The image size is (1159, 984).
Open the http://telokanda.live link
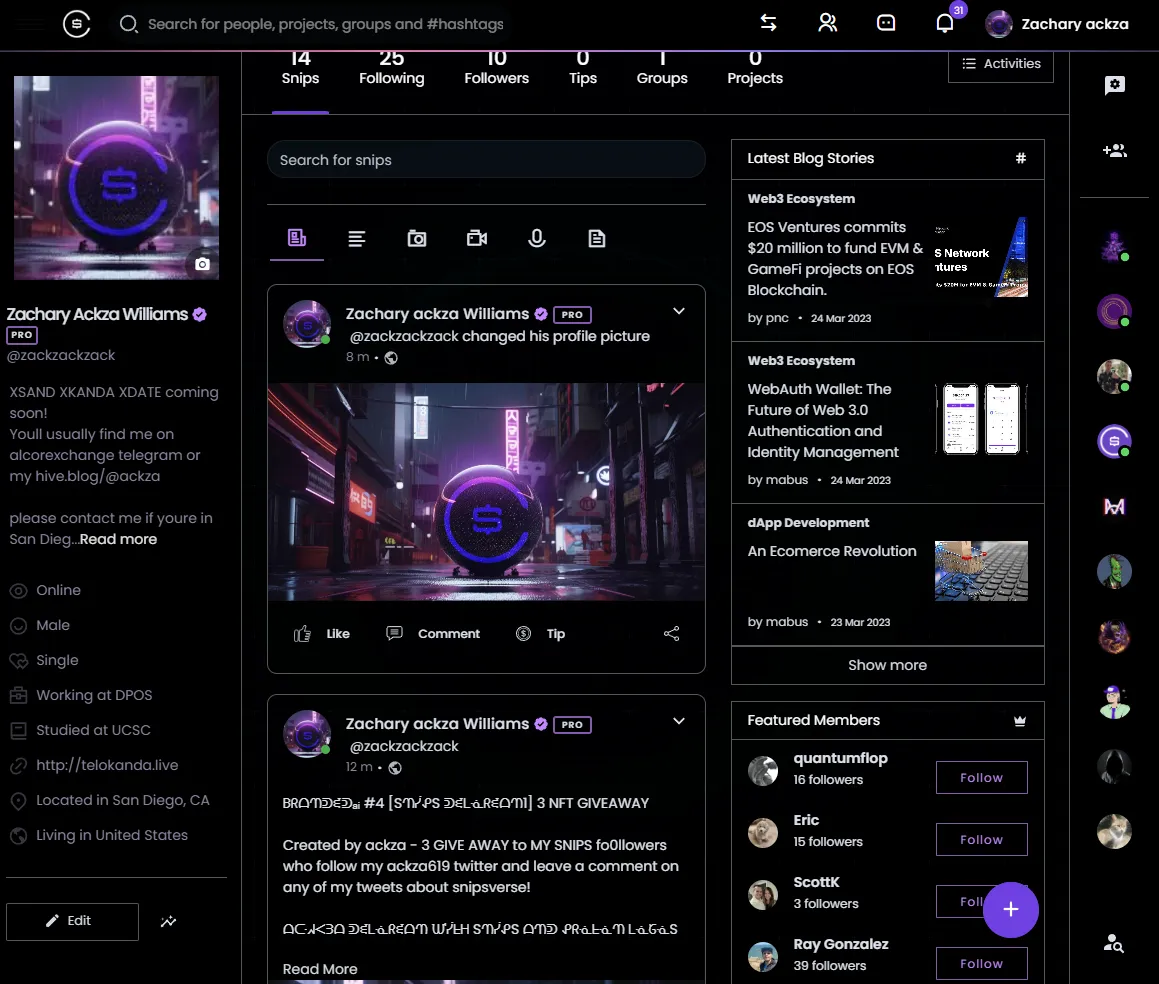pos(107,765)
